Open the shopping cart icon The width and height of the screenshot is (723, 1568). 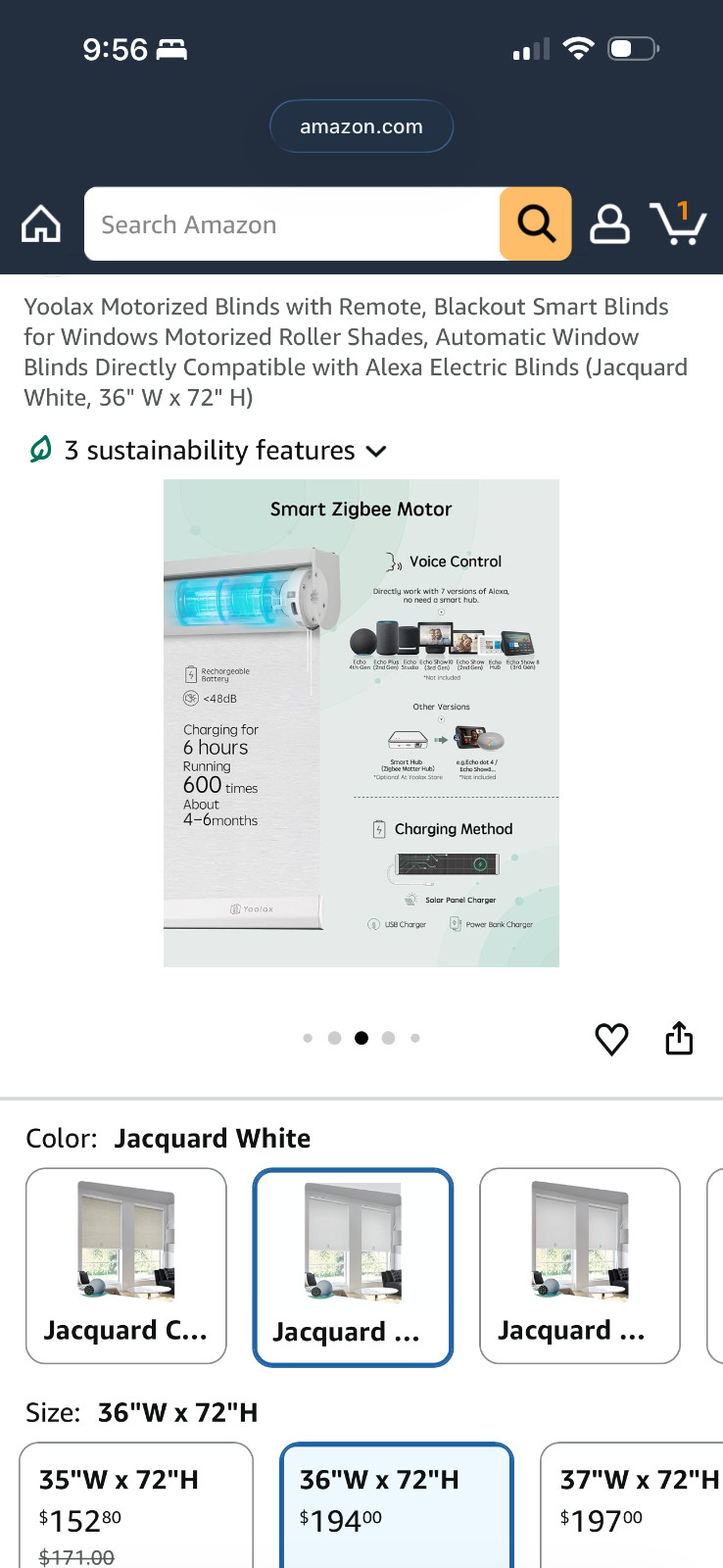pyautogui.click(x=678, y=222)
